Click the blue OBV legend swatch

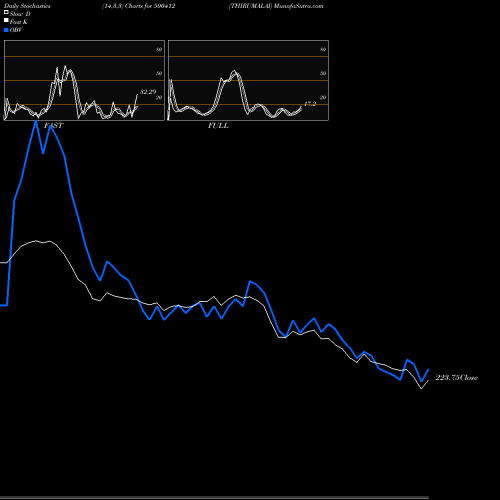pos(6,30)
